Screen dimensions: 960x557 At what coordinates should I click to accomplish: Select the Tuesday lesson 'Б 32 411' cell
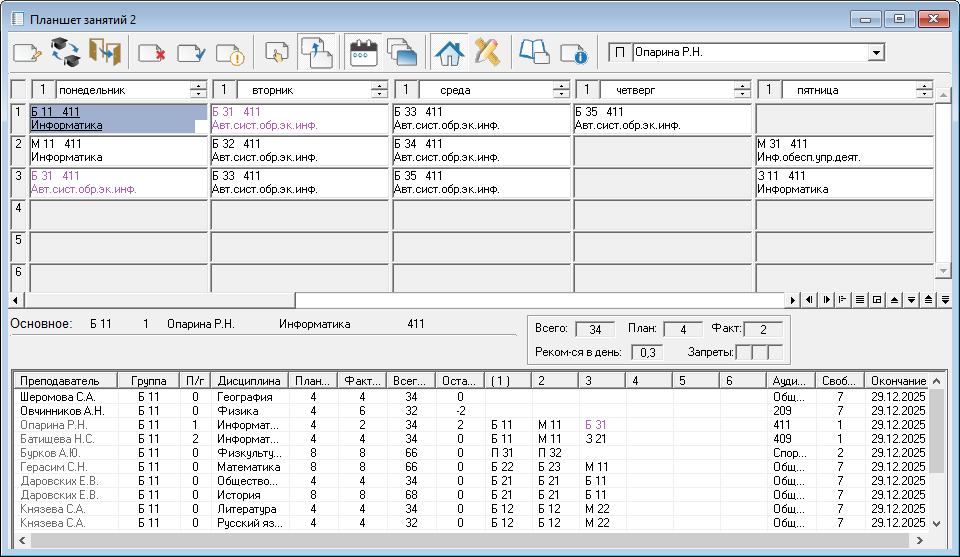coord(300,150)
